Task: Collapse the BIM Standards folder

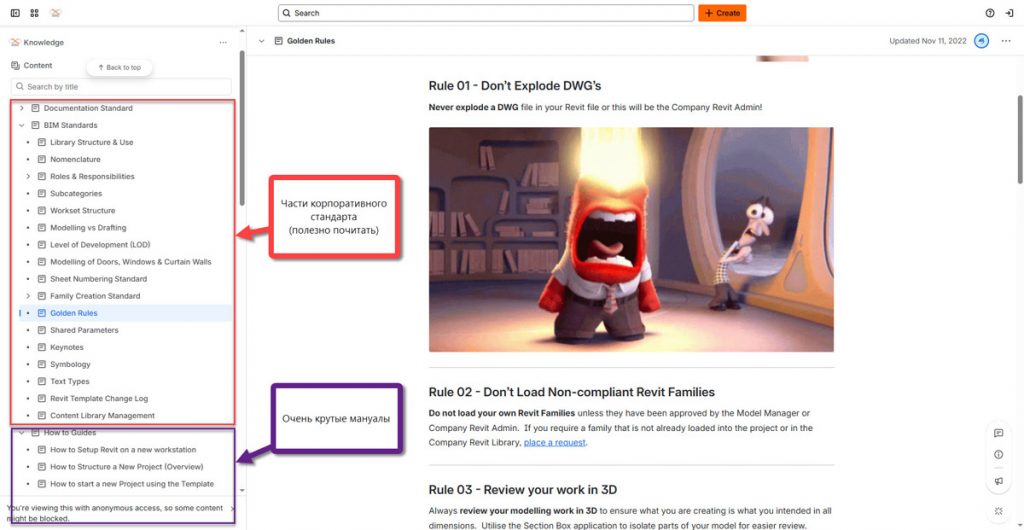Action: [22, 125]
